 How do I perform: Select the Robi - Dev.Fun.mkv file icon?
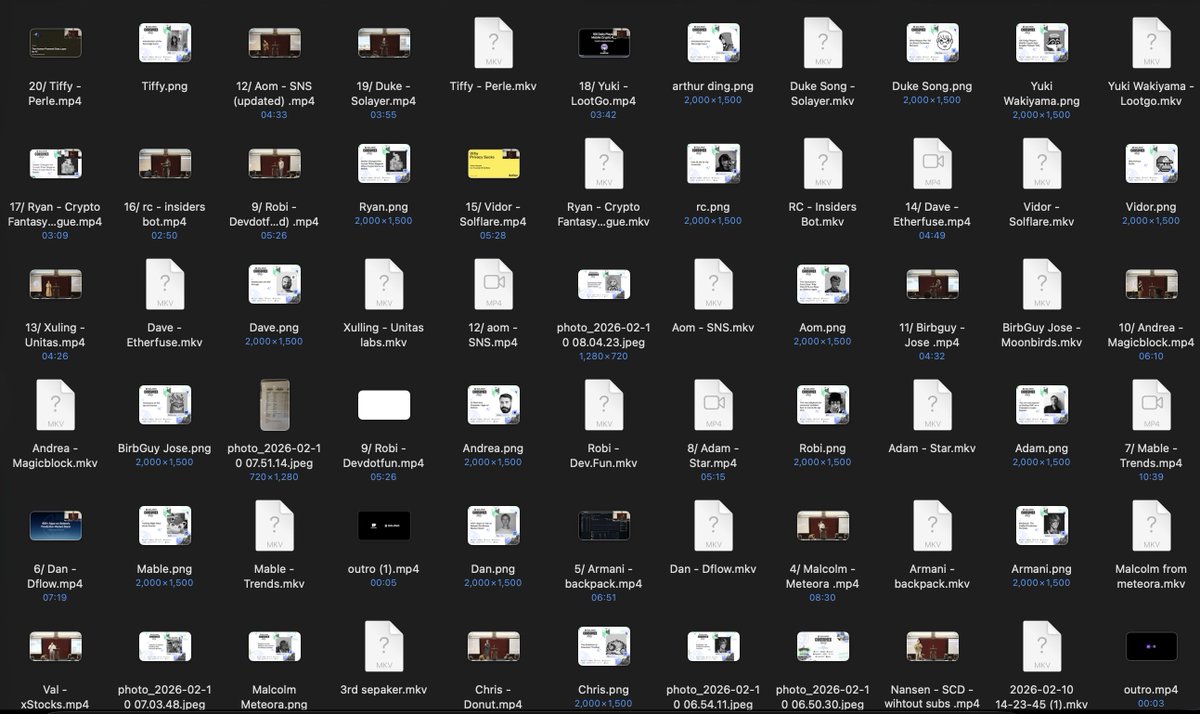604,405
